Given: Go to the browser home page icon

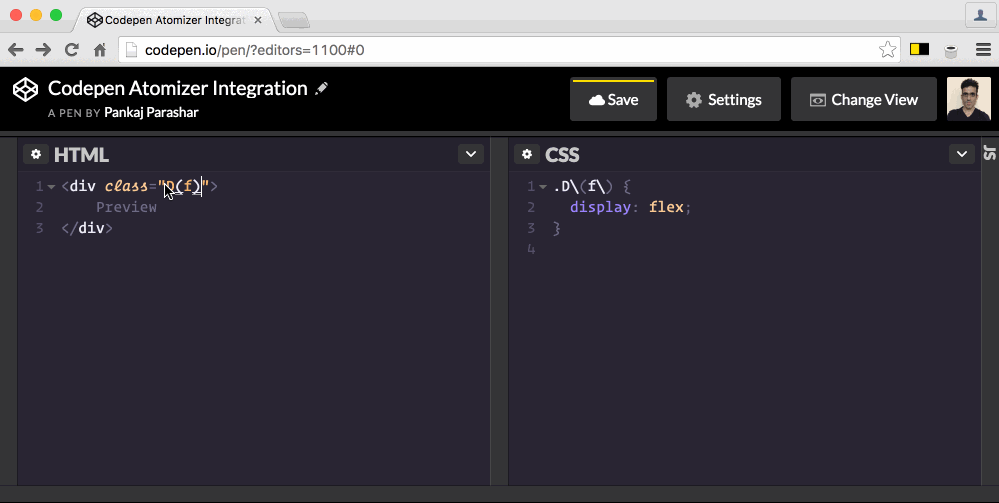Looking at the screenshot, I should point(100,50).
